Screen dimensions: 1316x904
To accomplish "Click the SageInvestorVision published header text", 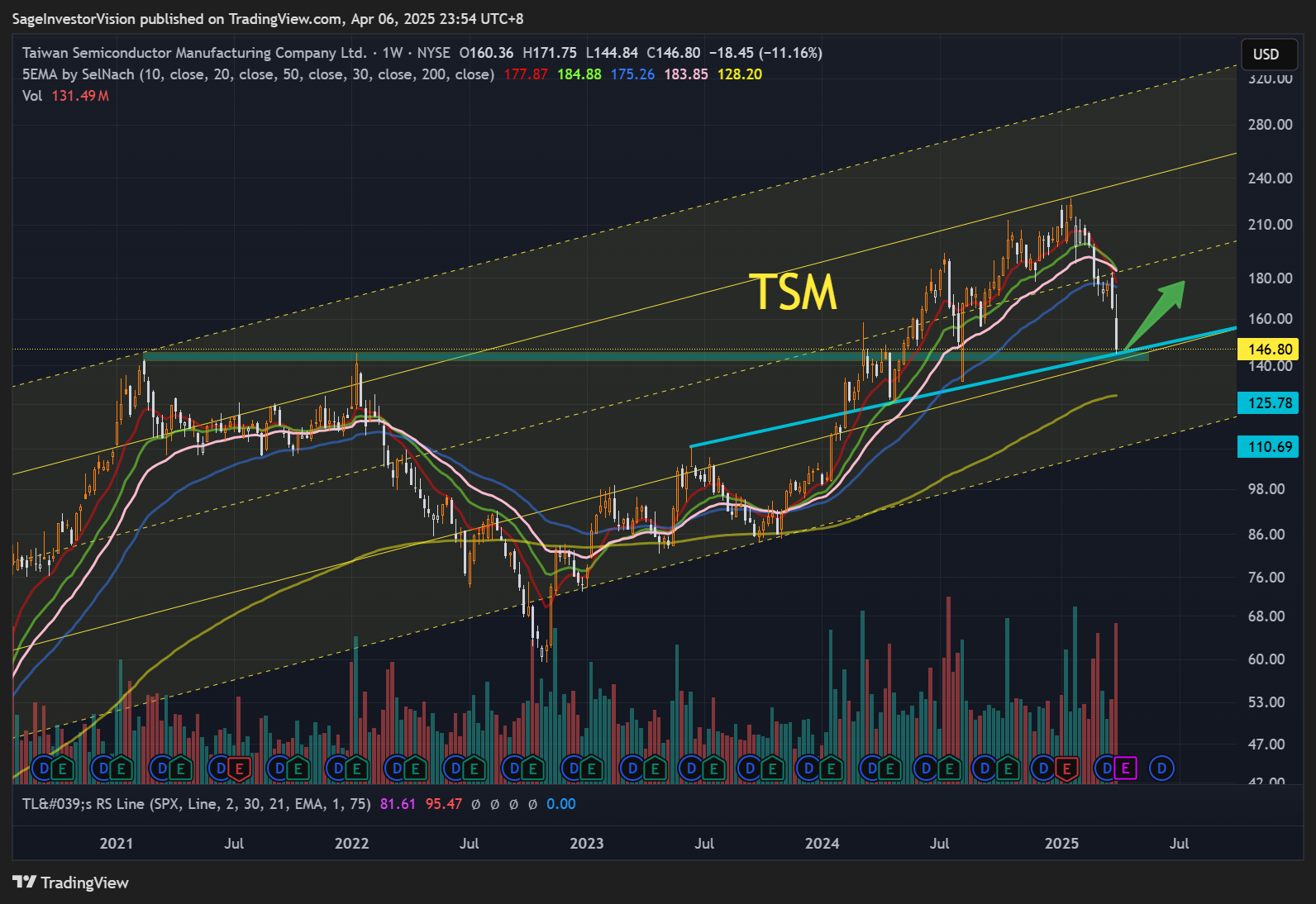I will pos(268,18).
